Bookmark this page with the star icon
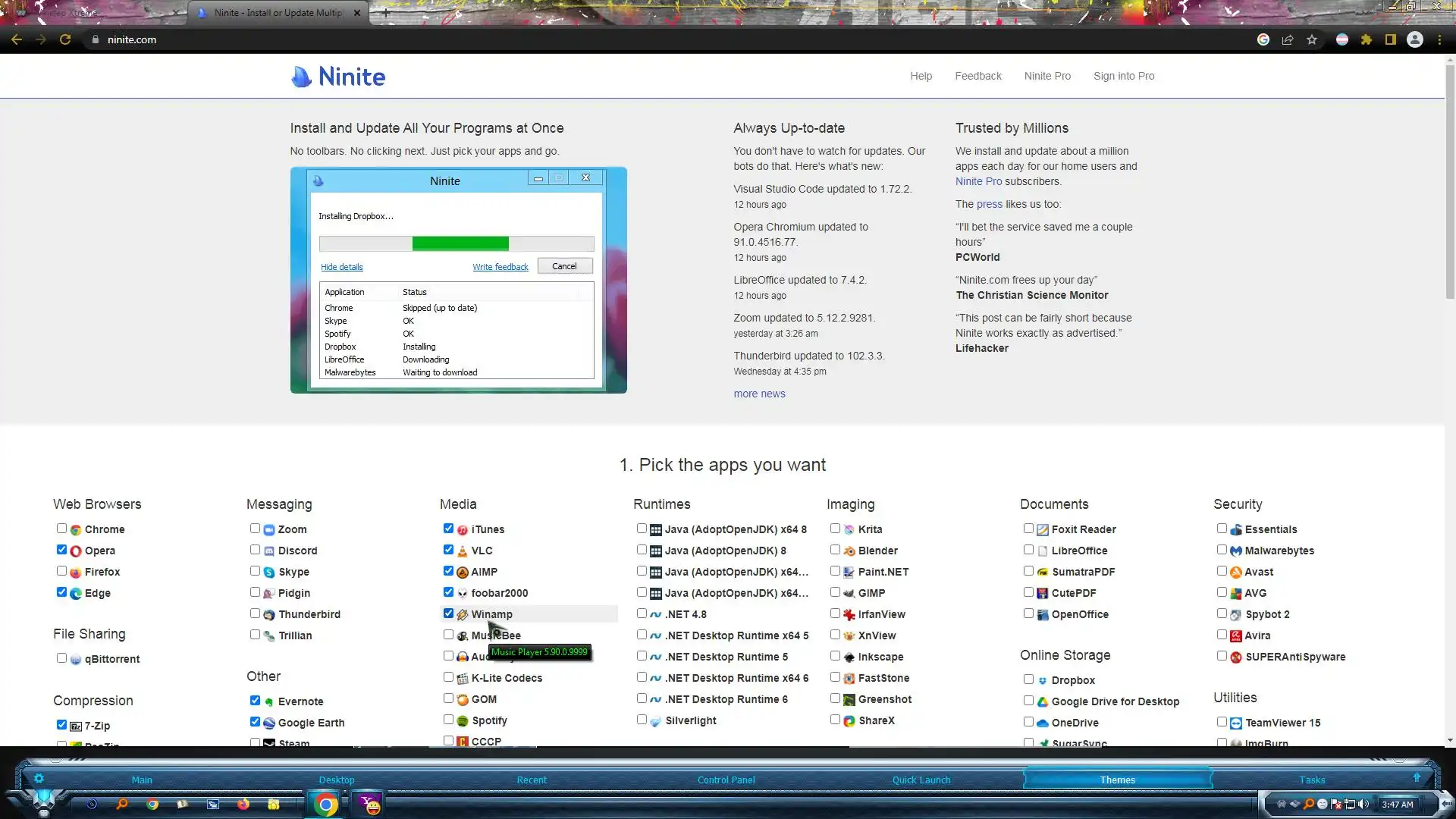 (x=1312, y=39)
